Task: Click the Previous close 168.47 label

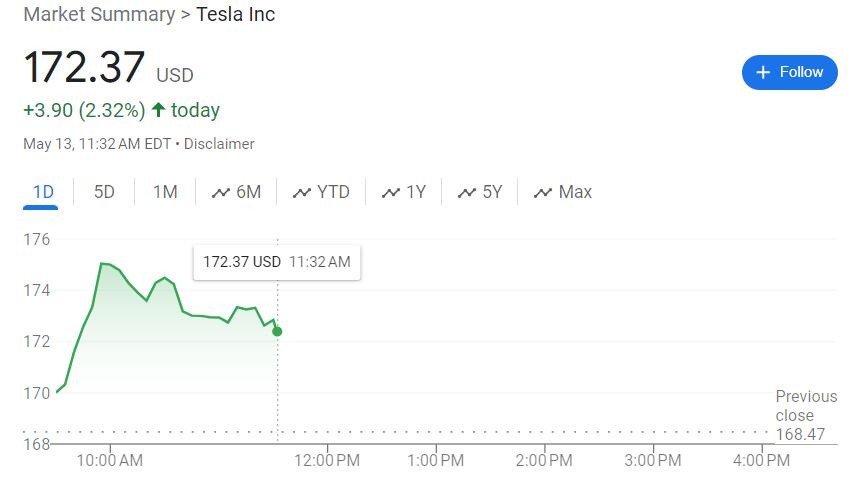Action: pos(800,415)
